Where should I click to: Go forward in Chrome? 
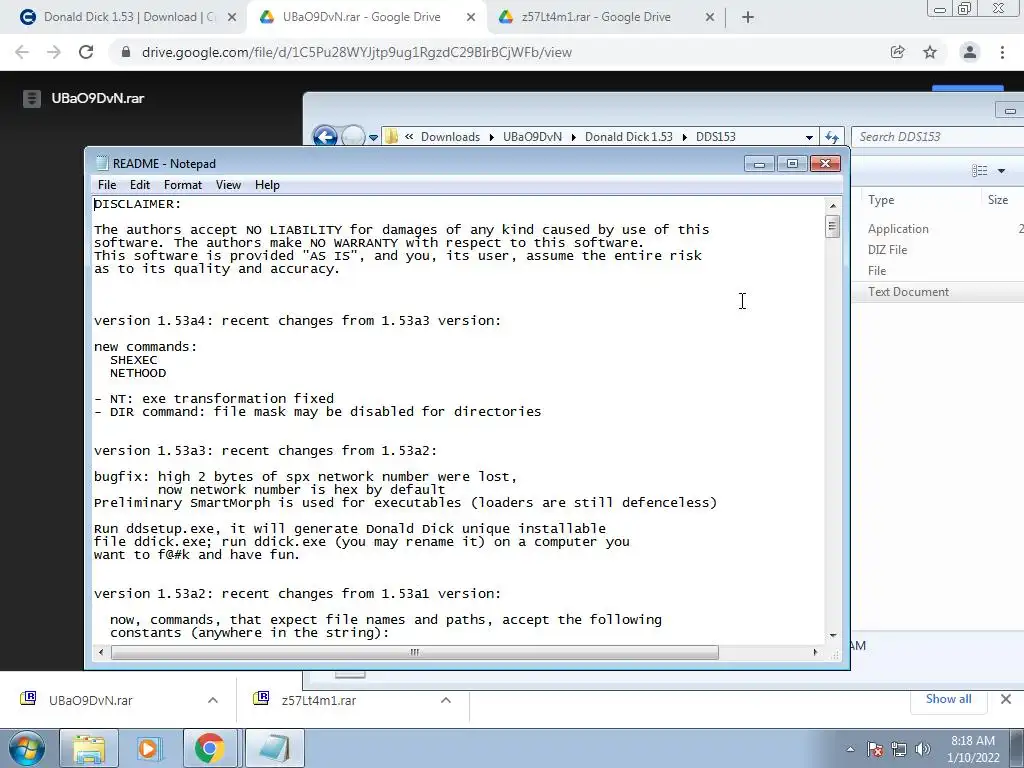tap(54, 52)
